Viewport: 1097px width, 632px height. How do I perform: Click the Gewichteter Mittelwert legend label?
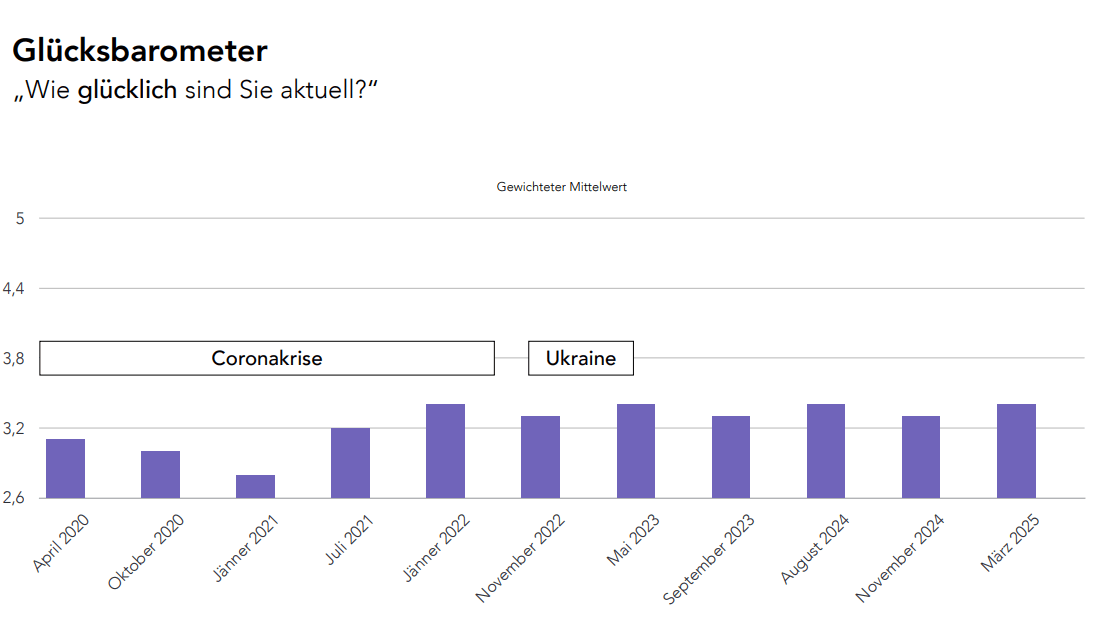click(x=561, y=187)
